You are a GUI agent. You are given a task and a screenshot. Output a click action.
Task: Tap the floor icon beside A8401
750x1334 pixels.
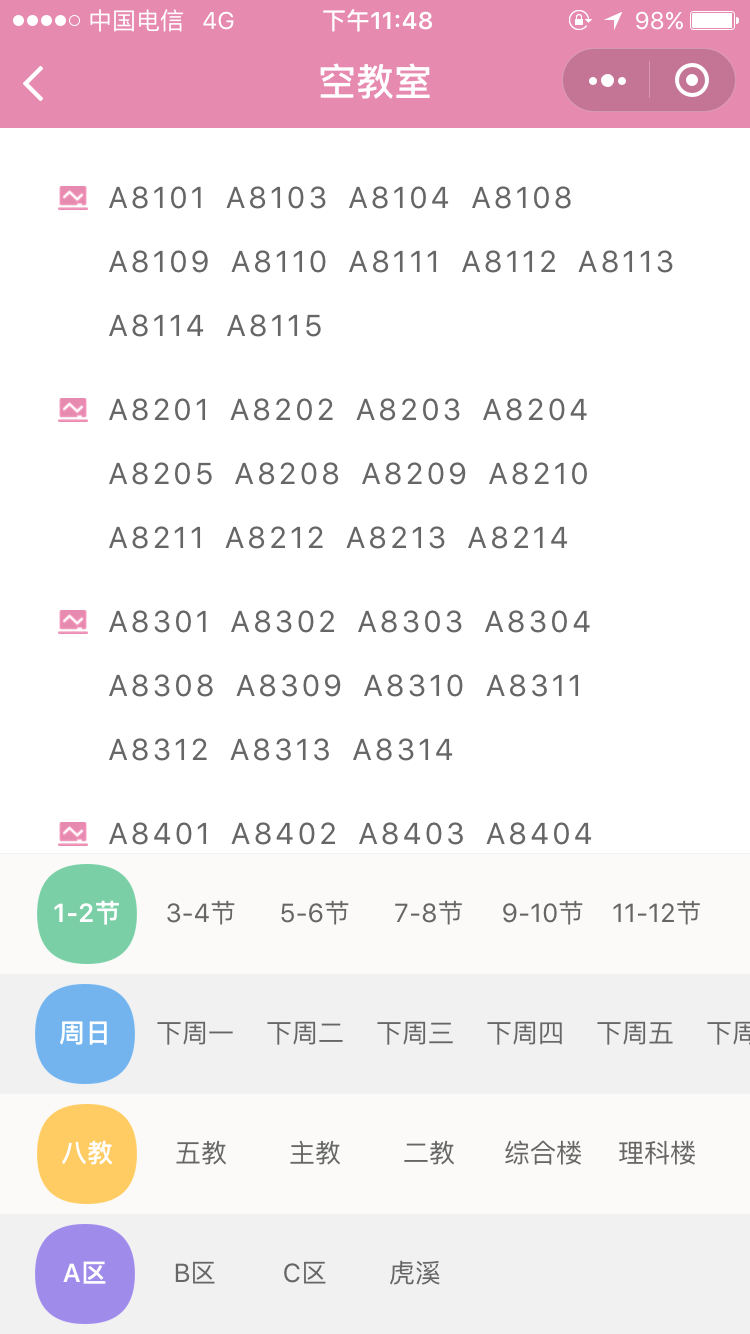(x=73, y=833)
